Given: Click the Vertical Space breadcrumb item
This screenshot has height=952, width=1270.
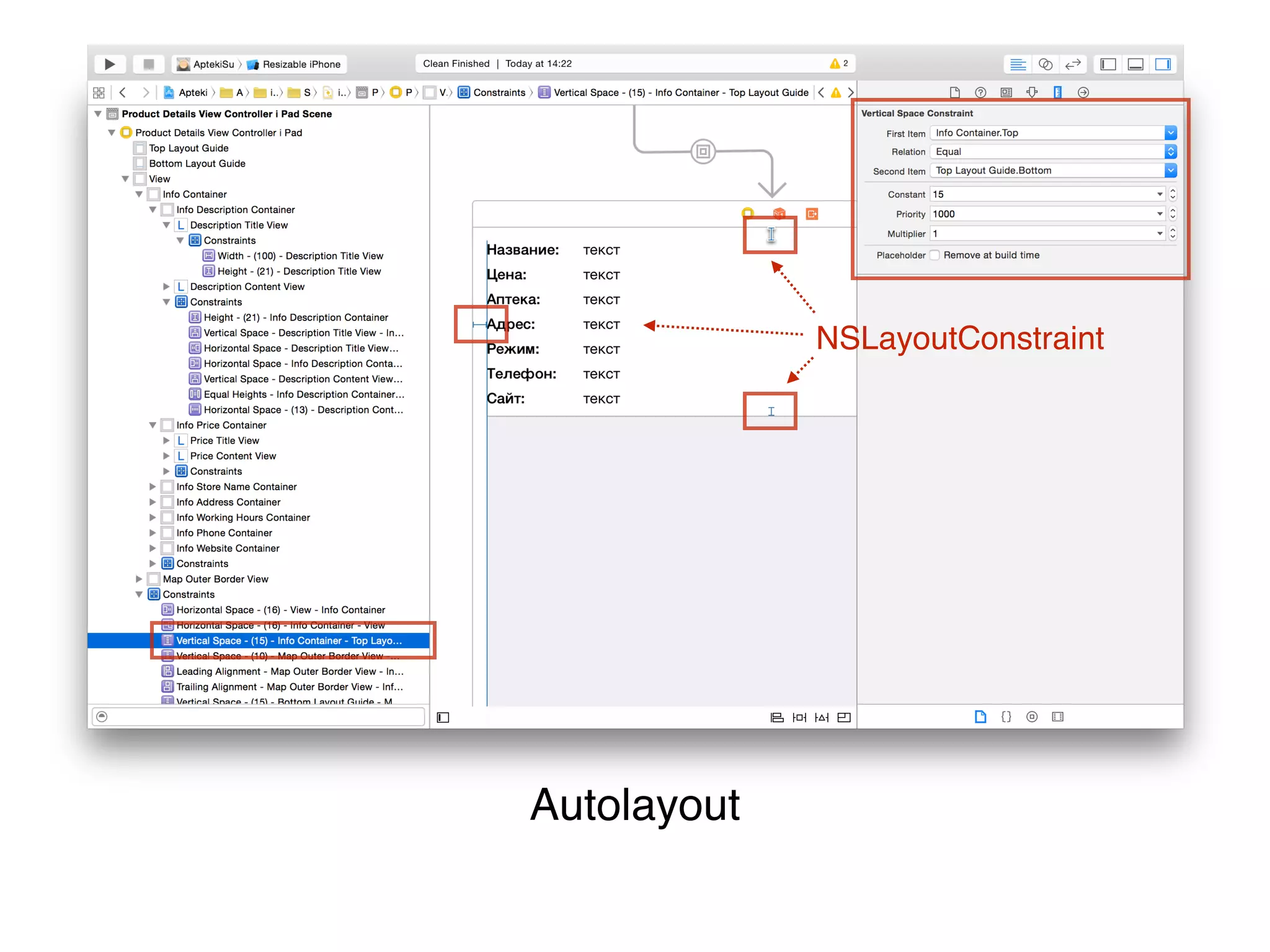Looking at the screenshot, I should tap(673, 92).
